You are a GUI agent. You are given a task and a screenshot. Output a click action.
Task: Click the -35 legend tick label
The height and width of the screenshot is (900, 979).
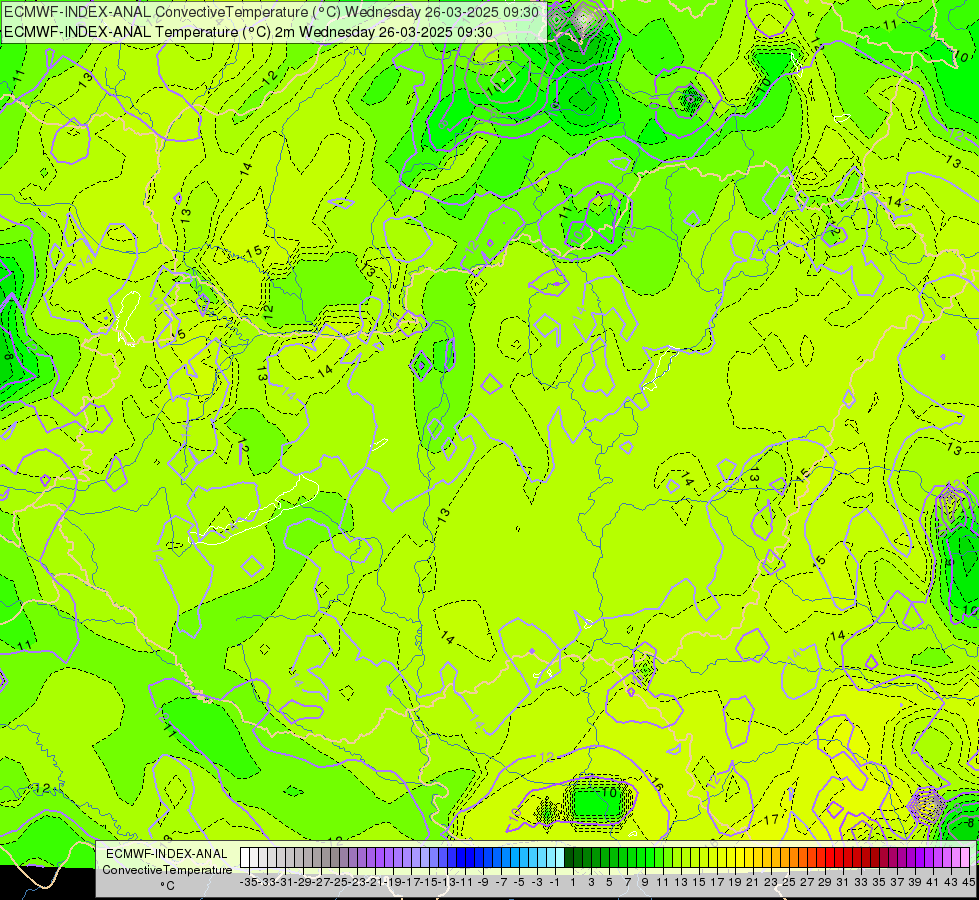click(x=248, y=883)
